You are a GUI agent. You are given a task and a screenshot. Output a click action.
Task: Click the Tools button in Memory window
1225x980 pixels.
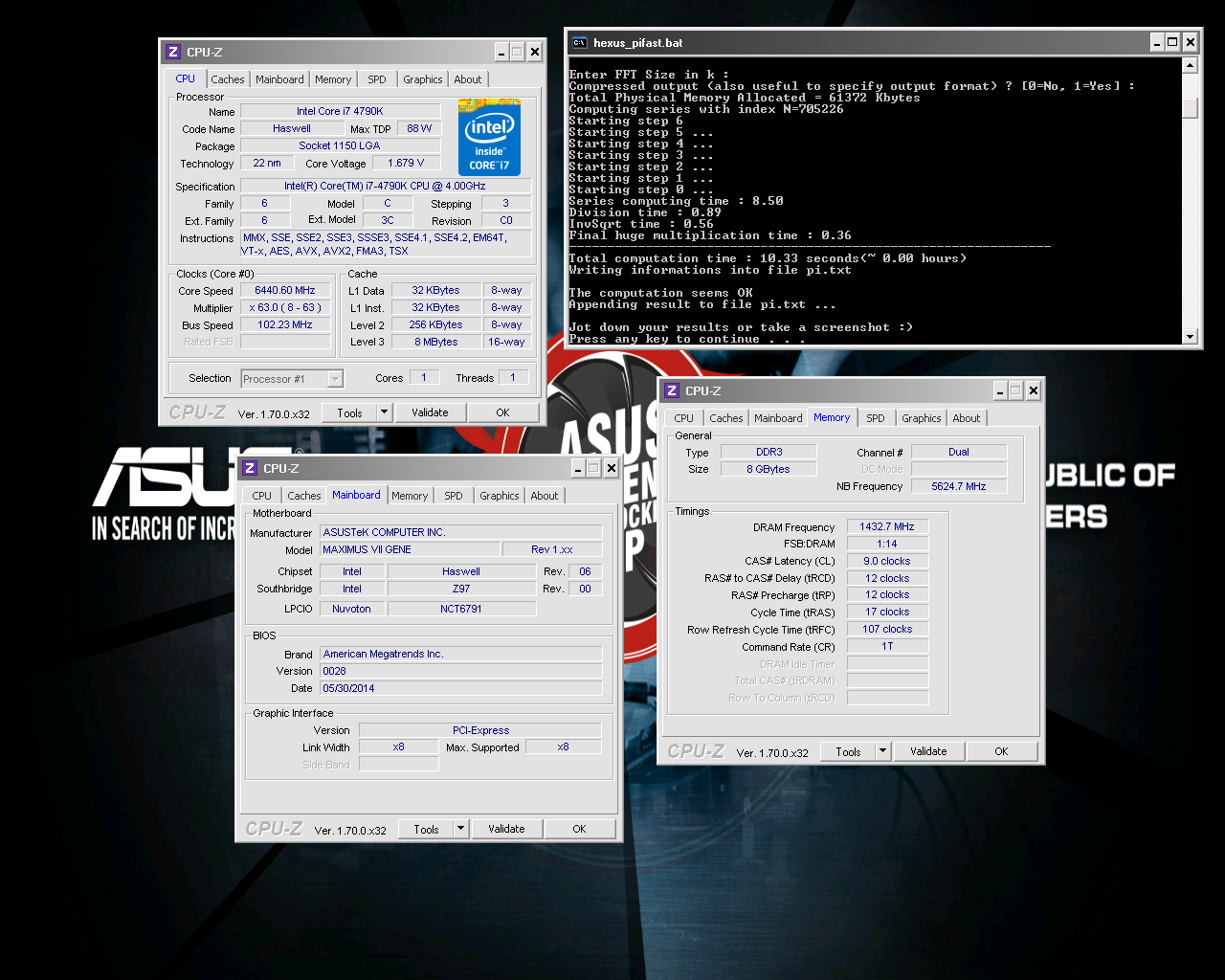click(848, 751)
